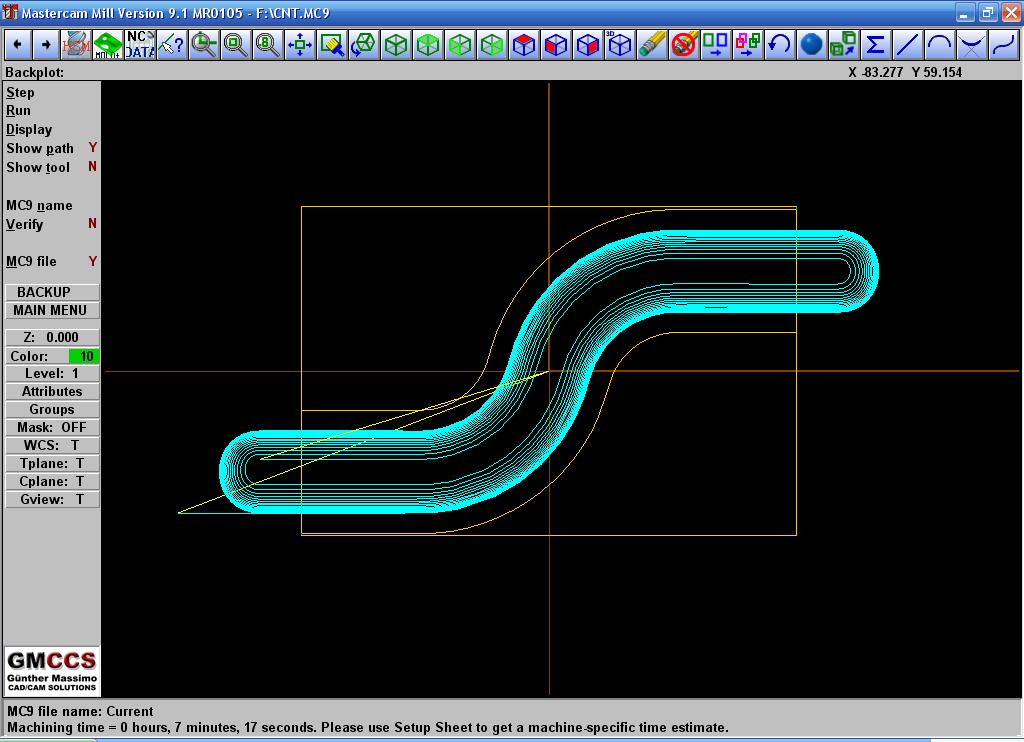This screenshot has width=1024, height=742.
Task: Select the zoom window magnifier icon
Action: tap(236, 44)
